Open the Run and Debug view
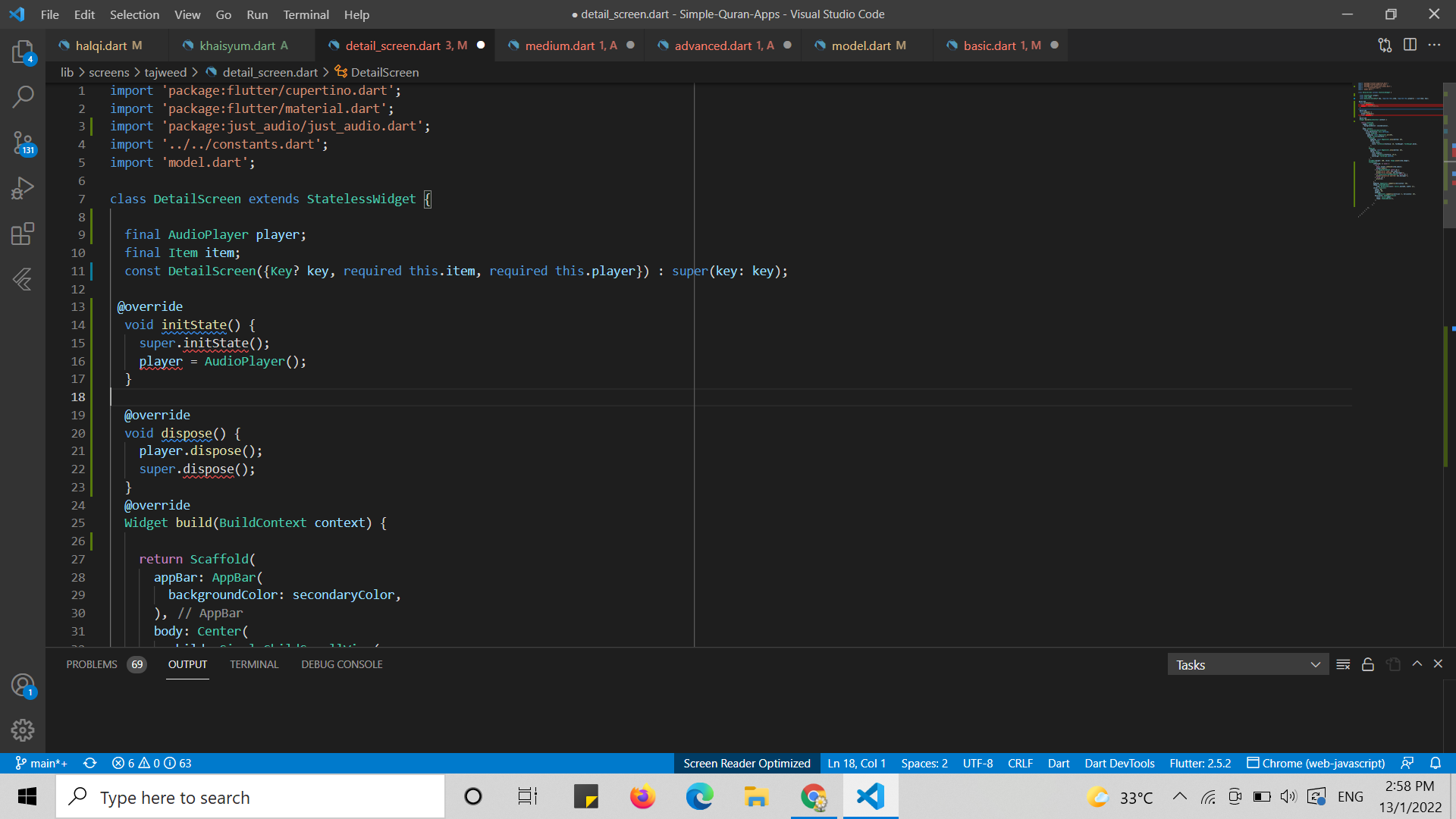 tap(23, 188)
